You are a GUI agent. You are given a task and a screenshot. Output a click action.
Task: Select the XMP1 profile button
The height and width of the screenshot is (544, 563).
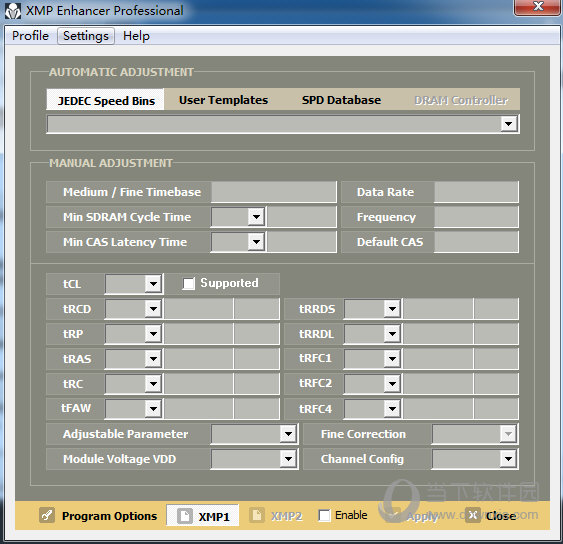[203, 516]
